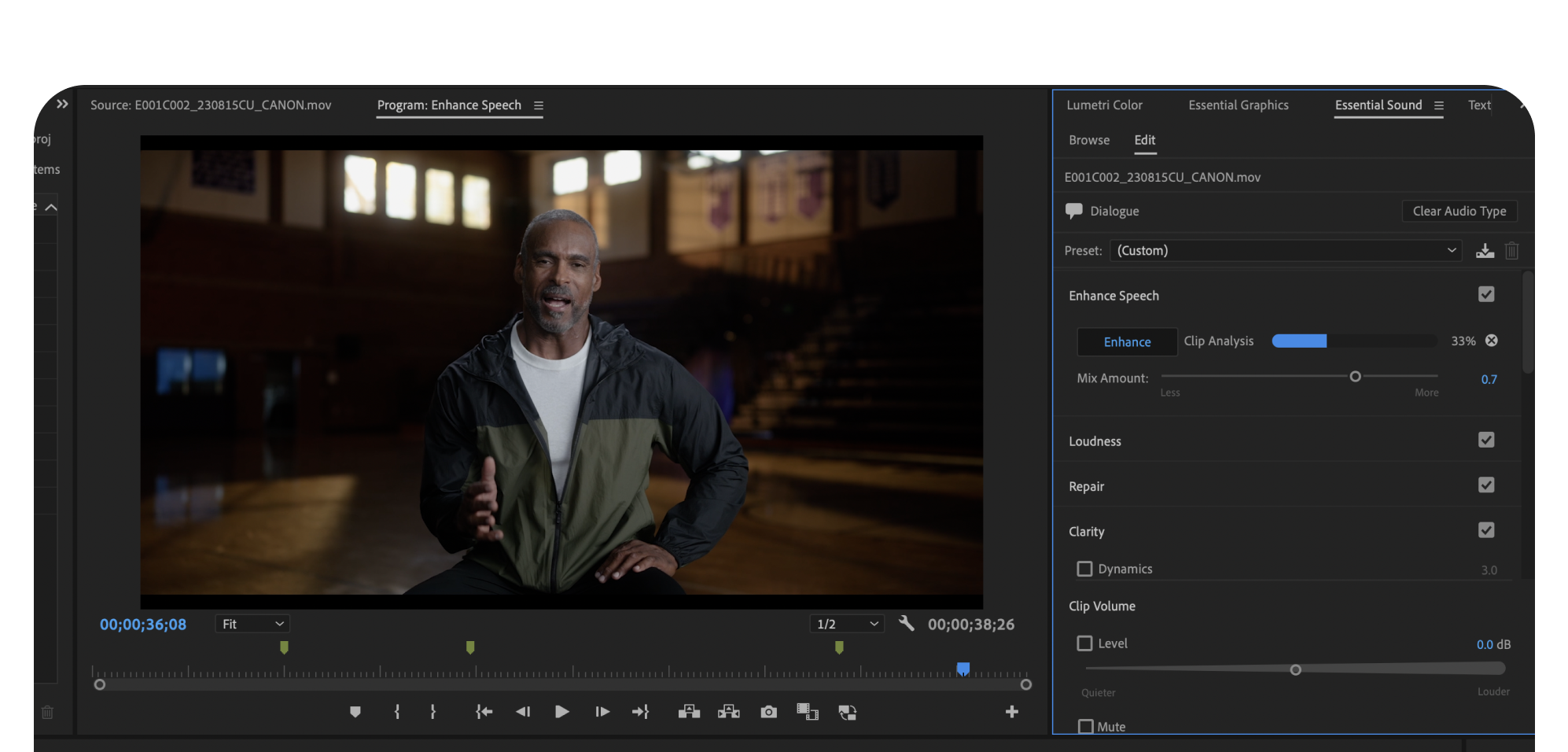The width and height of the screenshot is (1568, 752).
Task: Click the Export Frame camera icon
Action: (x=768, y=712)
